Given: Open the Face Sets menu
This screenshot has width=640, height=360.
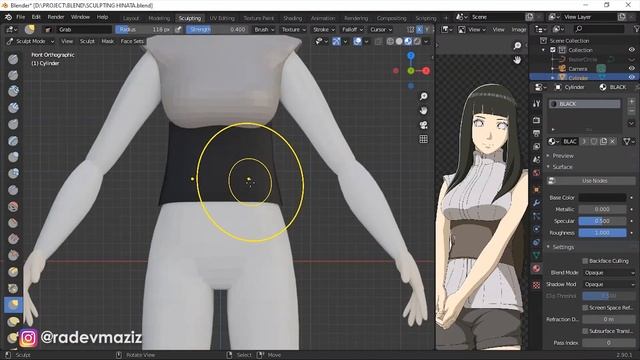Looking at the screenshot, I should coord(132,41).
